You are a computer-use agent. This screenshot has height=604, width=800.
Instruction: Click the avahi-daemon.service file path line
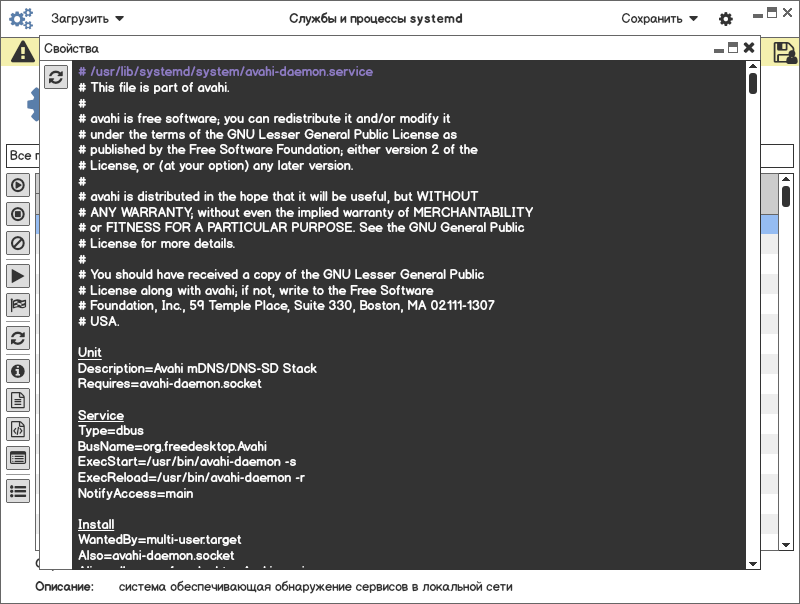pyautogui.click(x=226, y=71)
